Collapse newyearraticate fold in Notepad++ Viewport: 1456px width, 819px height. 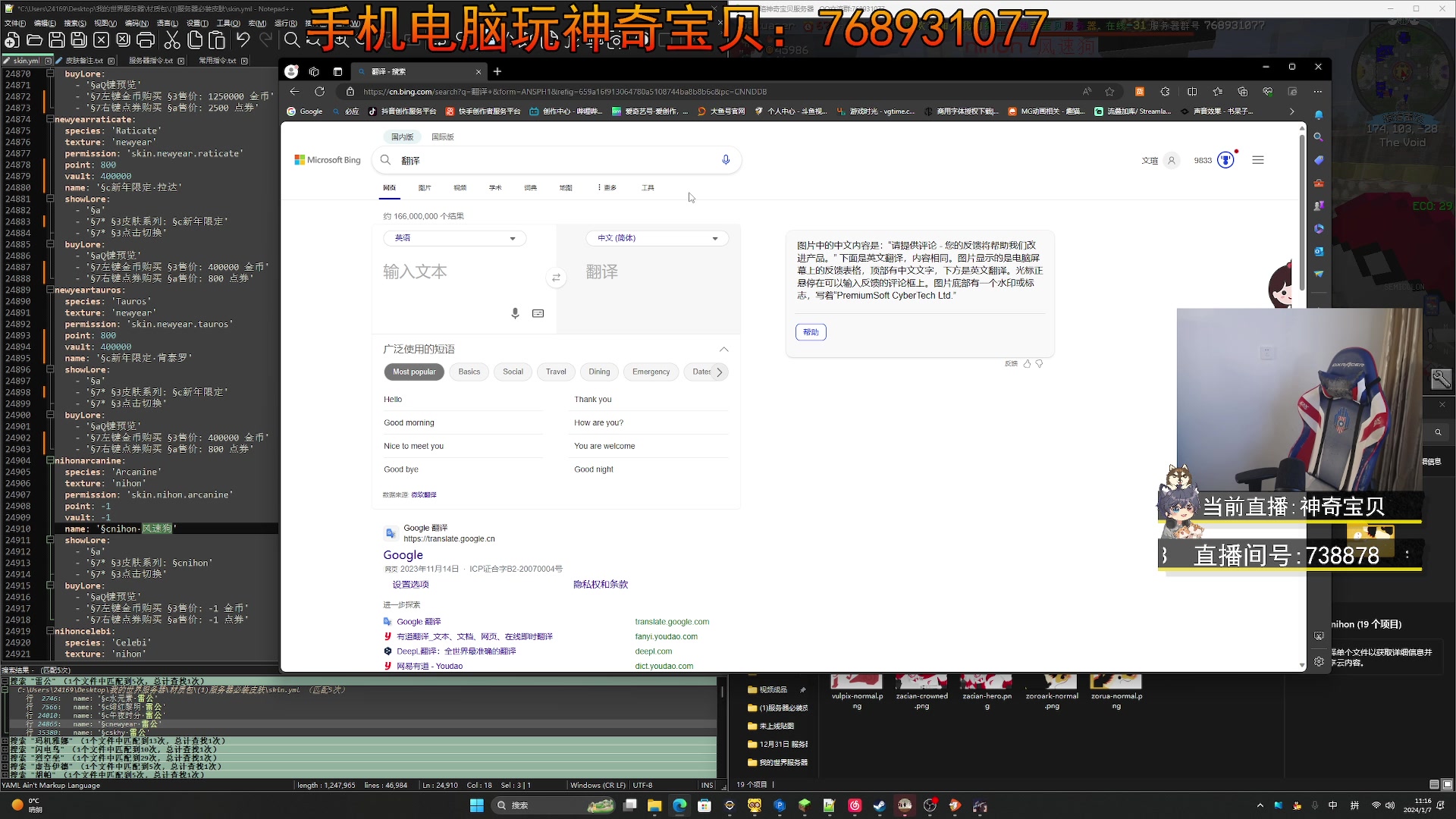coord(50,119)
